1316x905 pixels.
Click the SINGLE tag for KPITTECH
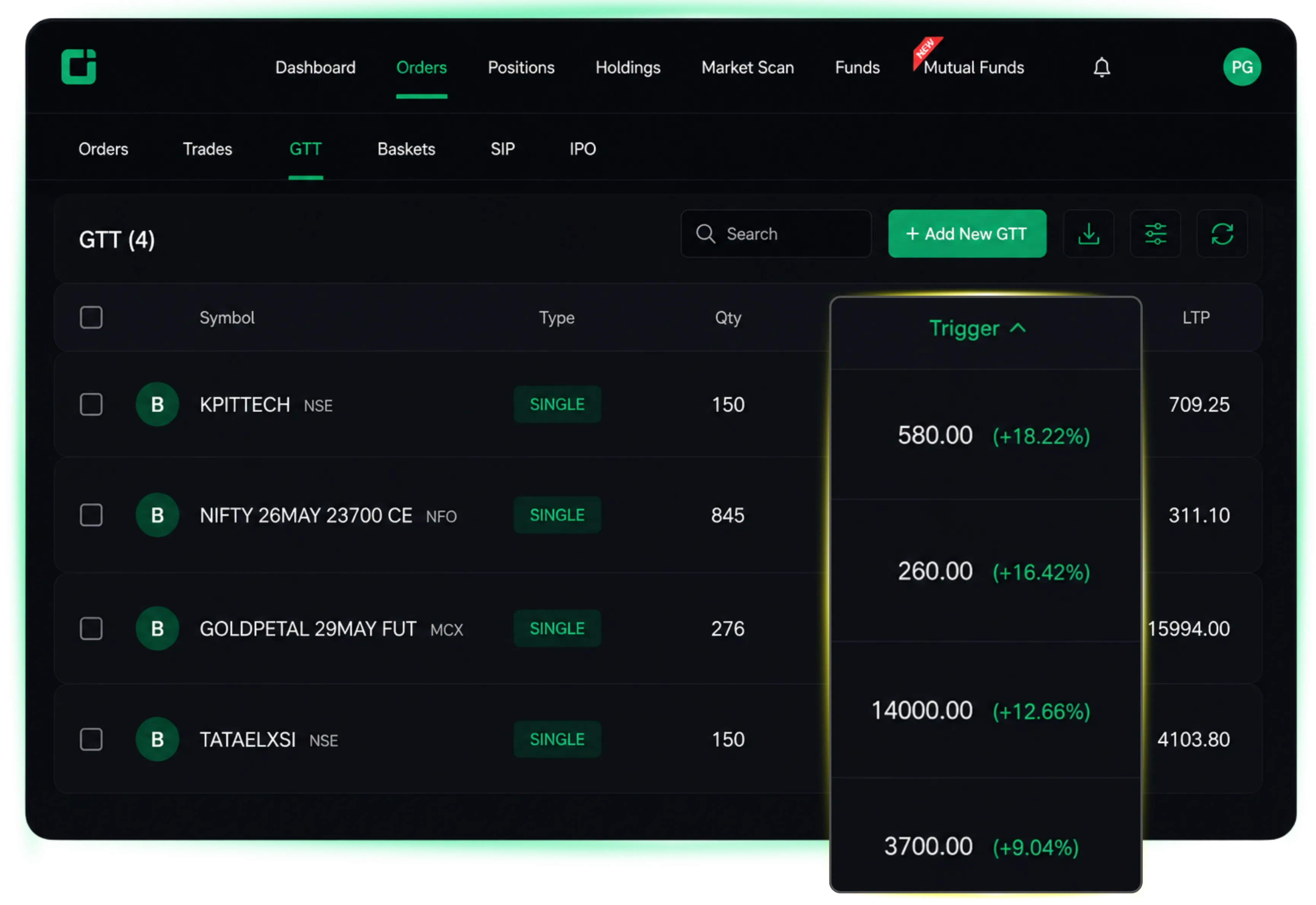click(x=557, y=404)
